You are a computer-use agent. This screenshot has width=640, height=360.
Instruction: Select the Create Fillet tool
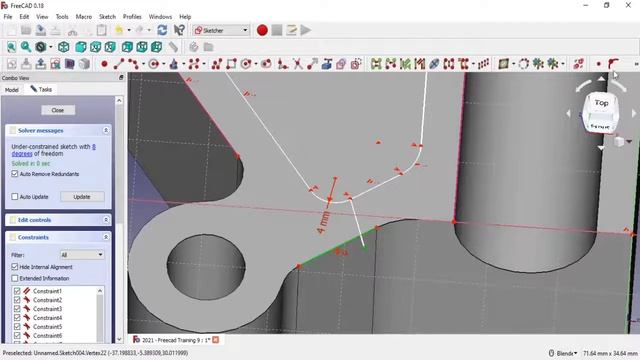click(x=282, y=64)
